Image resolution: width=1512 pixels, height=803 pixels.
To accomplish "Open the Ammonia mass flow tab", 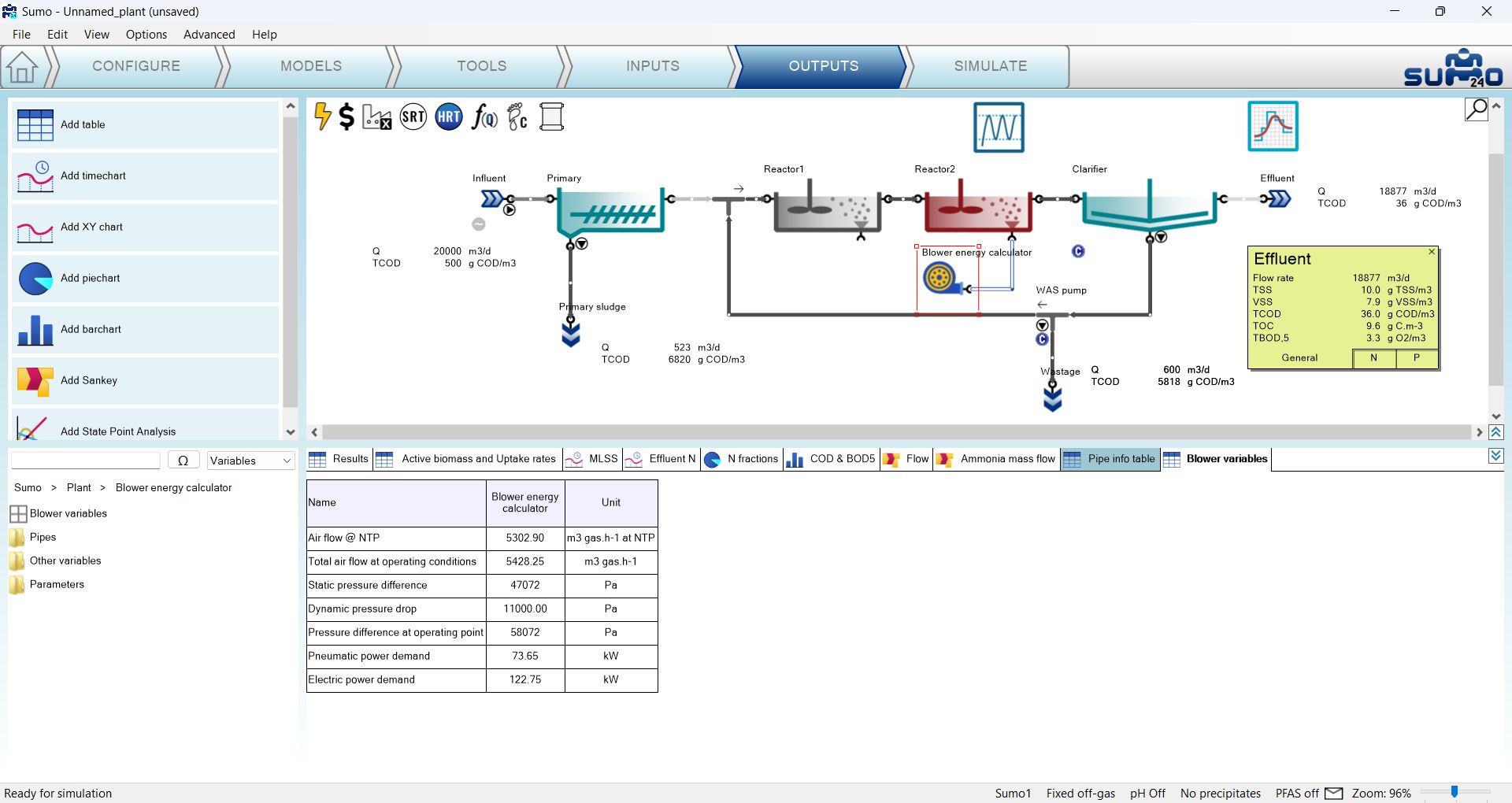I will coord(997,459).
